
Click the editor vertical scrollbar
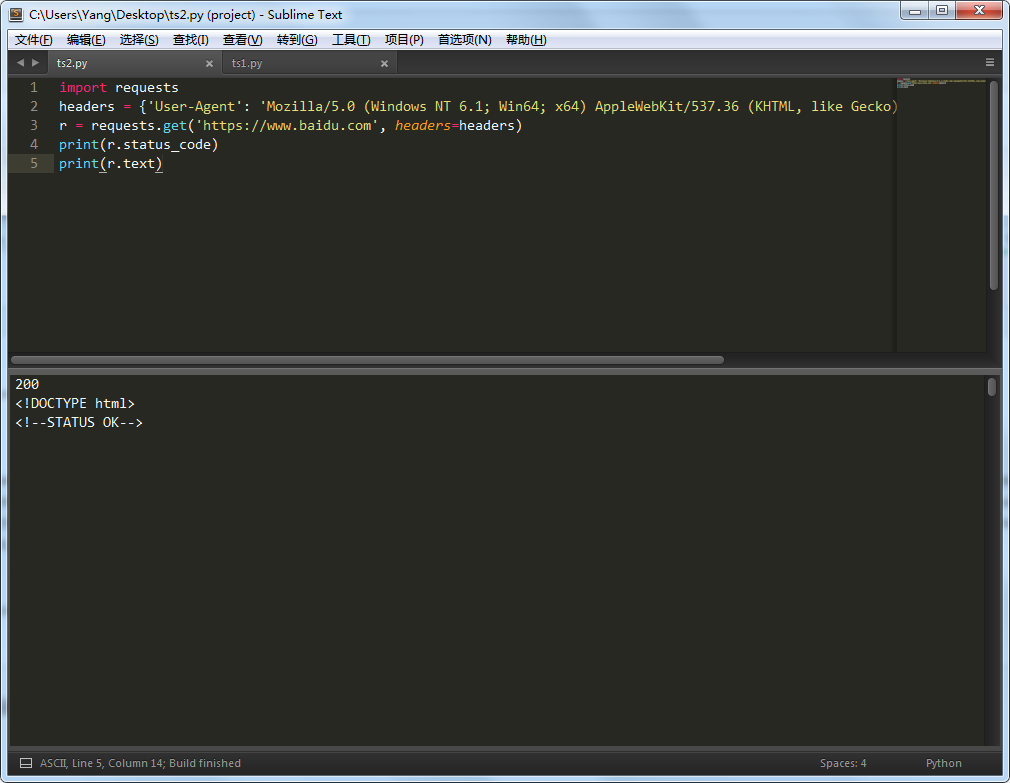pos(993,185)
